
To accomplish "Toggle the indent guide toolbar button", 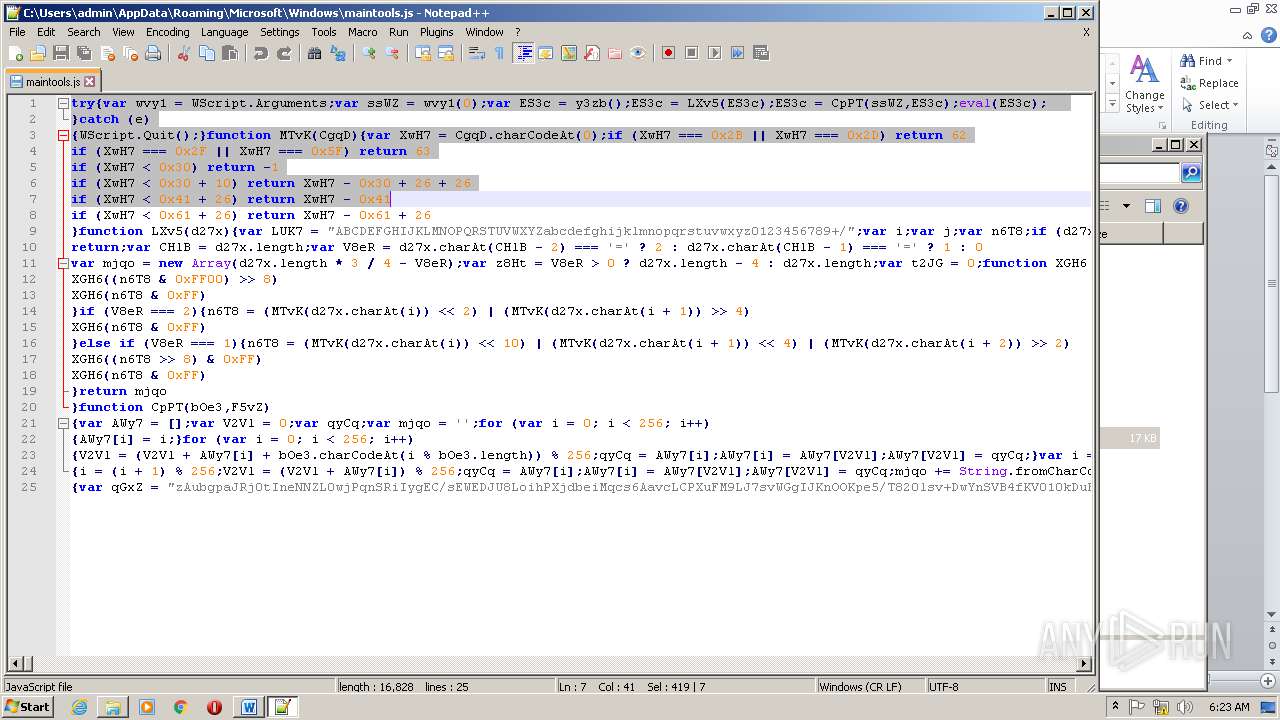I will coord(523,53).
